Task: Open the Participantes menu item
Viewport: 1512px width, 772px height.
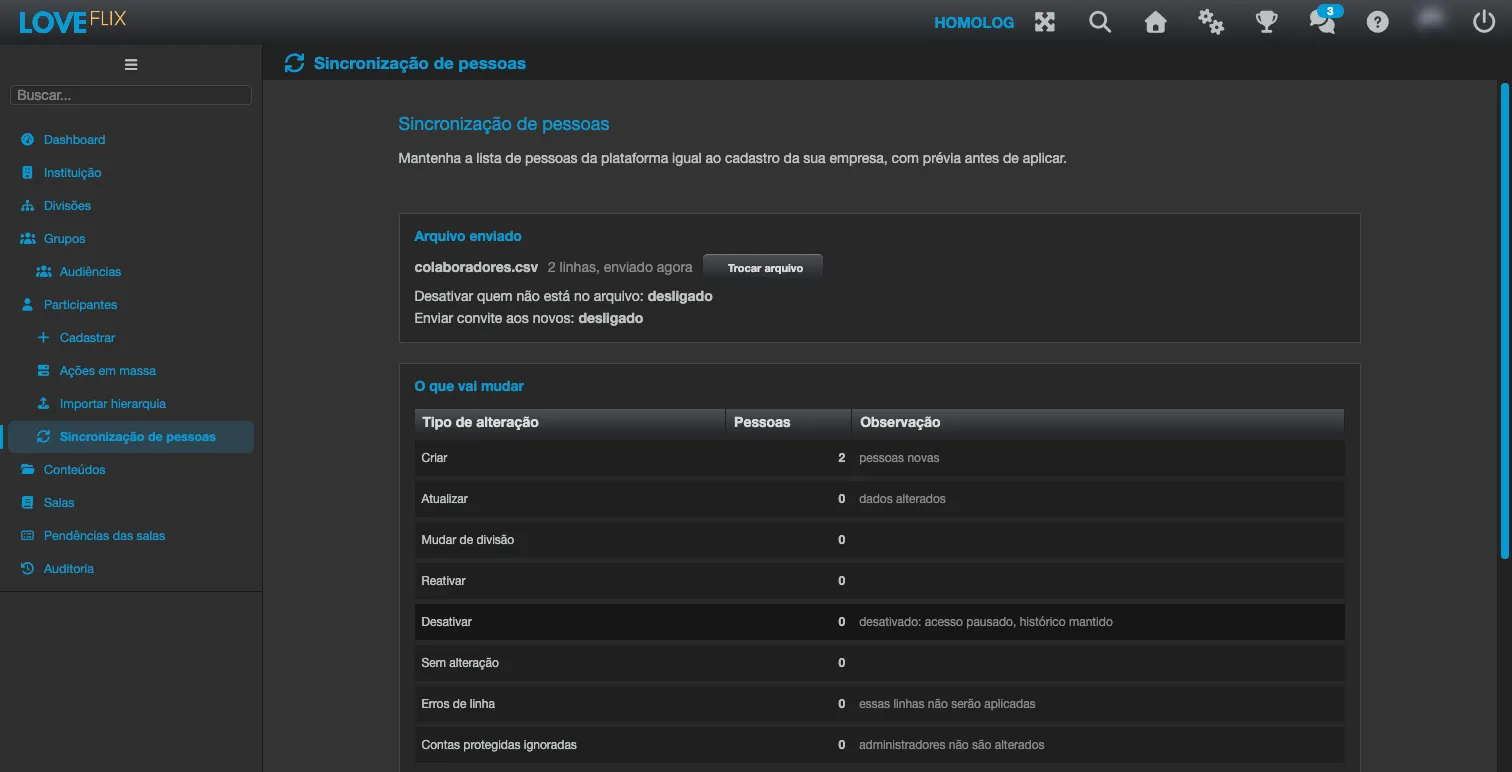Action: 80,305
